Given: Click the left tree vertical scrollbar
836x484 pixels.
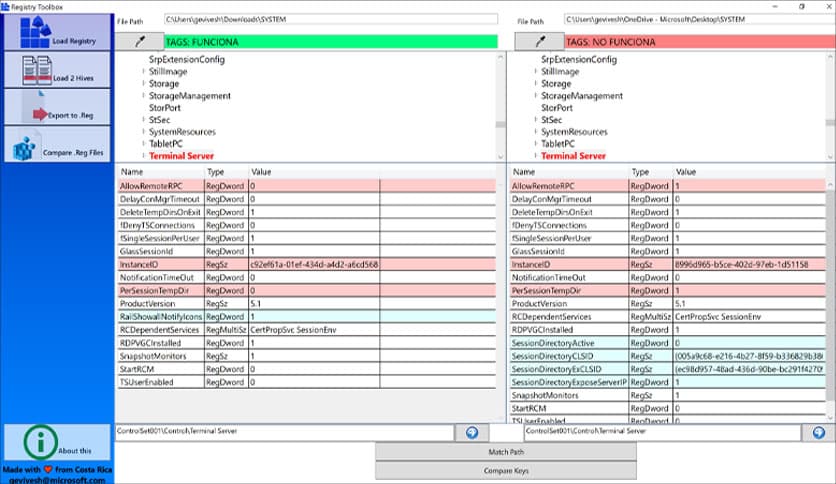Looking at the screenshot, I should (500, 107).
